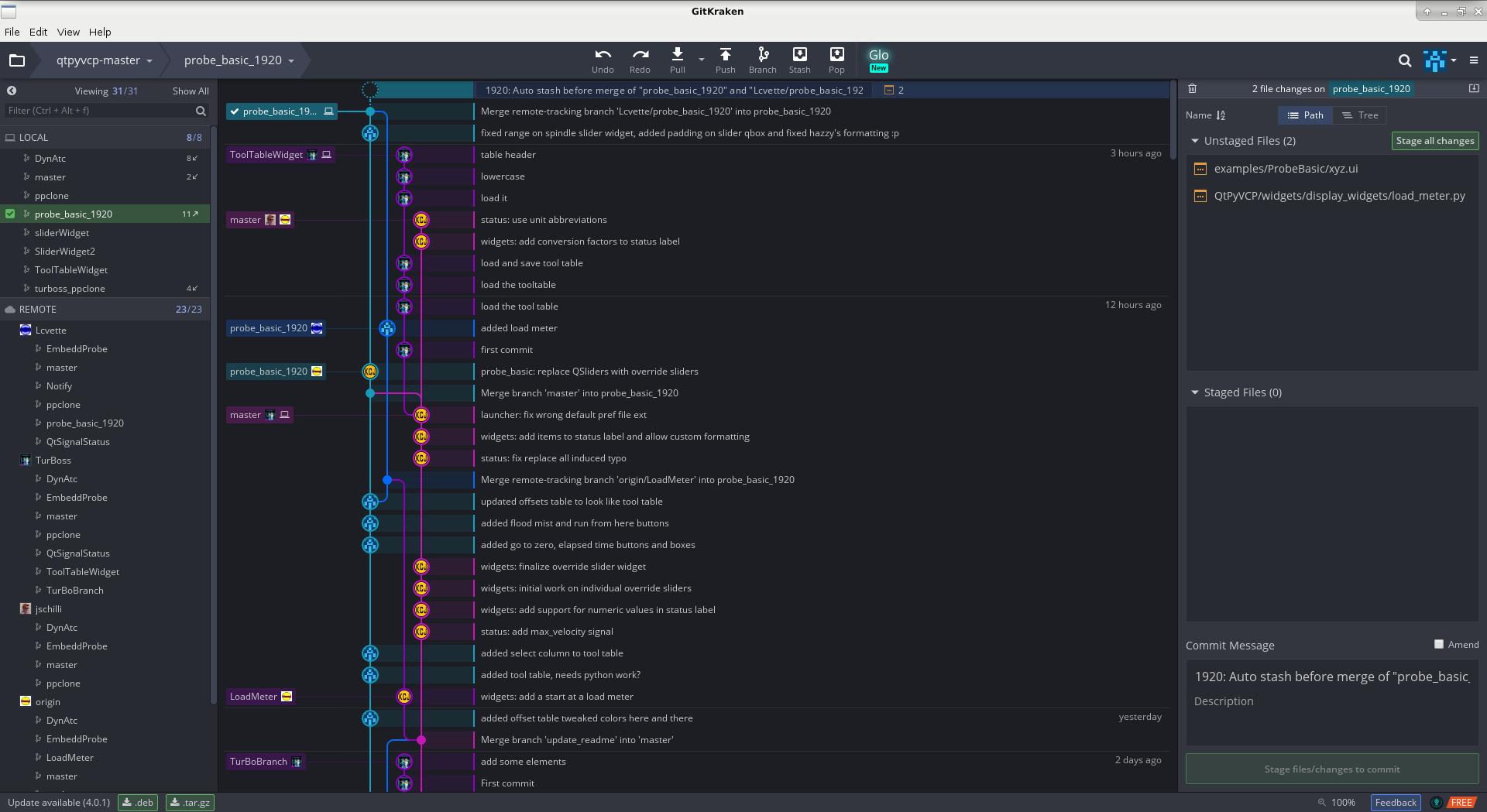
Task: Click the Redo toolbar icon
Action: (x=640, y=60)
